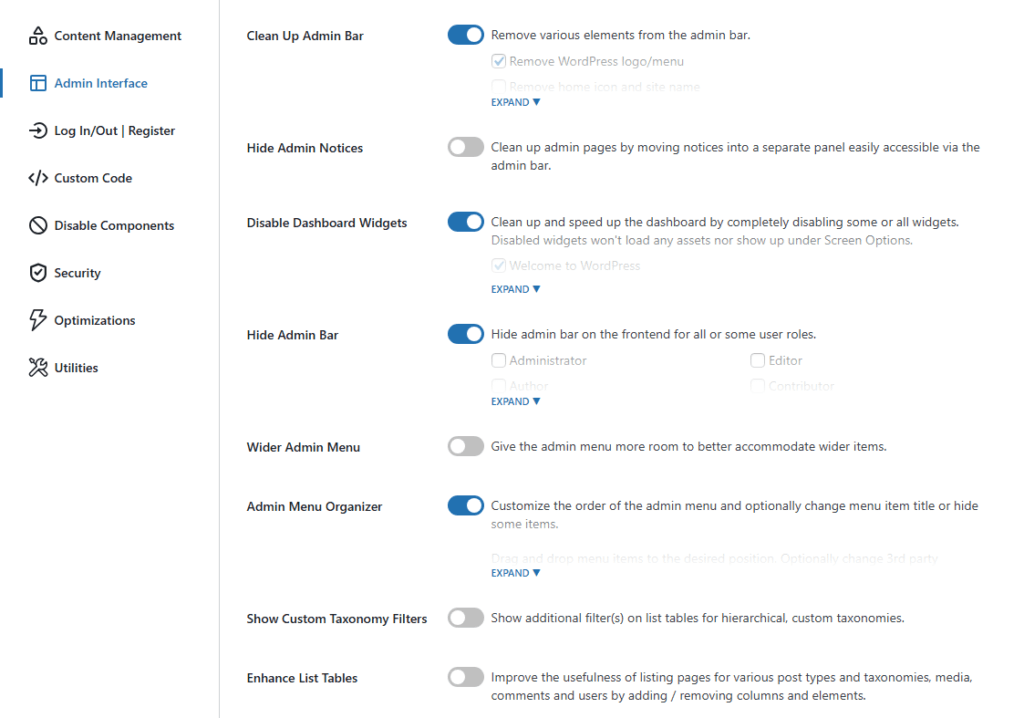Click 'Hide admin bar on the frontend' description
This screenshot has height=718, width=1024.
653,335
